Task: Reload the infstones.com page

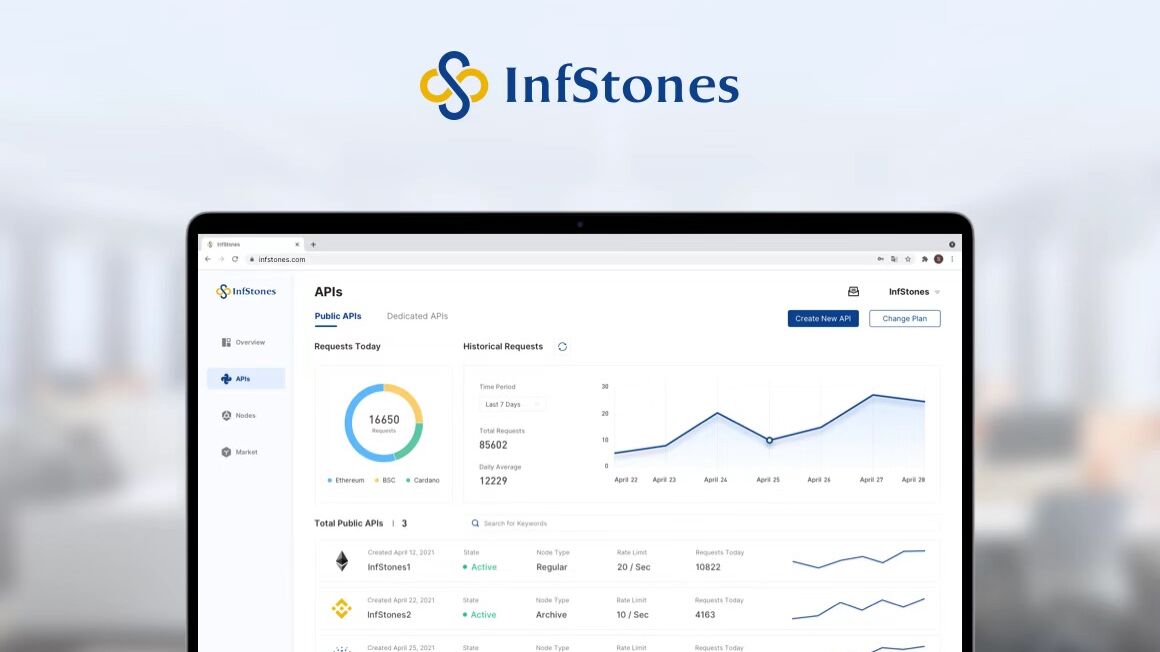Action: pyautogui.click(x=235, y=259)
